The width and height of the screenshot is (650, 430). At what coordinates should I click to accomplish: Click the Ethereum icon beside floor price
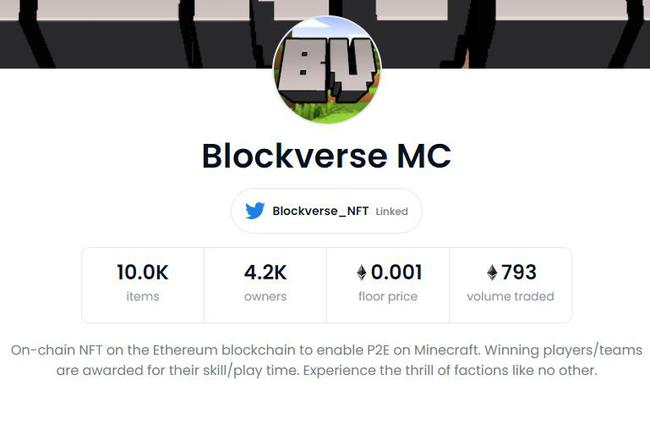pyautogui.click(x=361, y=273)
